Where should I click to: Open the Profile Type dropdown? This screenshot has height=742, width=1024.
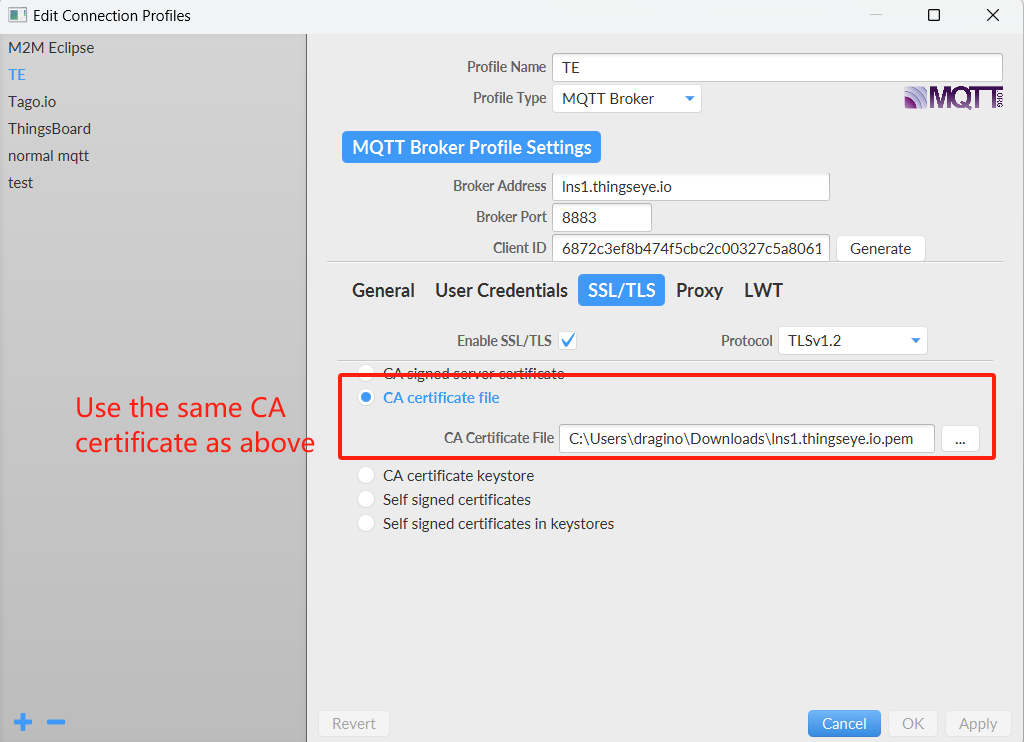(x=627, y=99)
